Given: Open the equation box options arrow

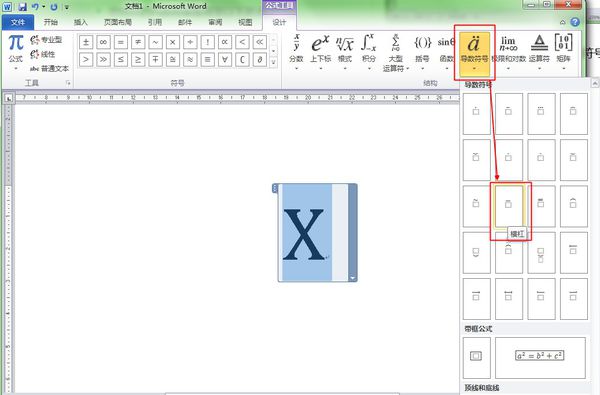Looking at the screenshot, I should coord(352,278).
